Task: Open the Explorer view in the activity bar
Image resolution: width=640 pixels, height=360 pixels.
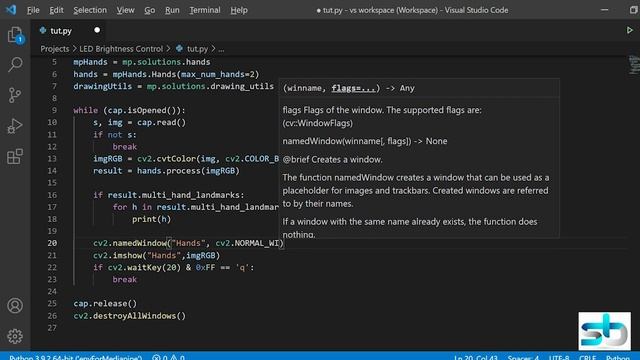Action: (x=15, y=35)
